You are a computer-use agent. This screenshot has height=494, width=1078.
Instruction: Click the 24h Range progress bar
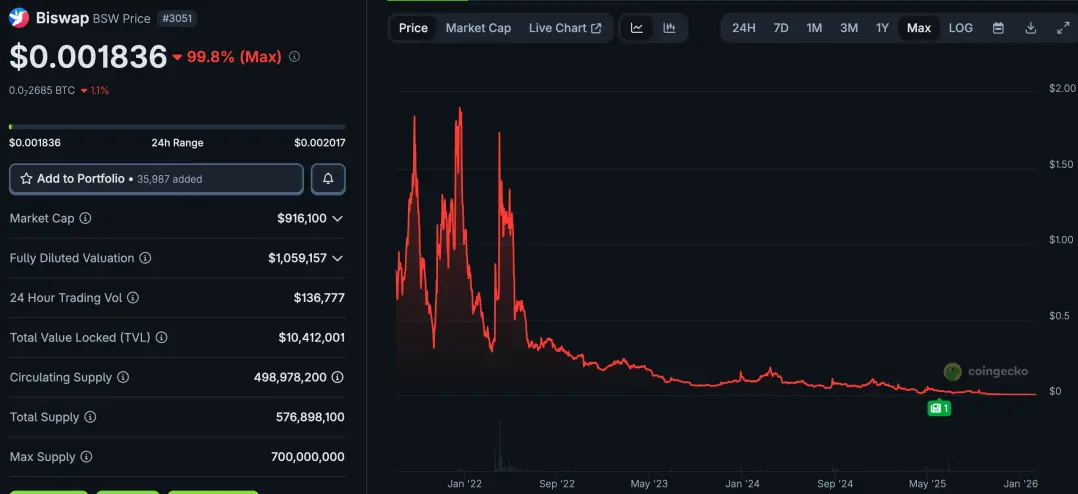click(x=177, y=127)
